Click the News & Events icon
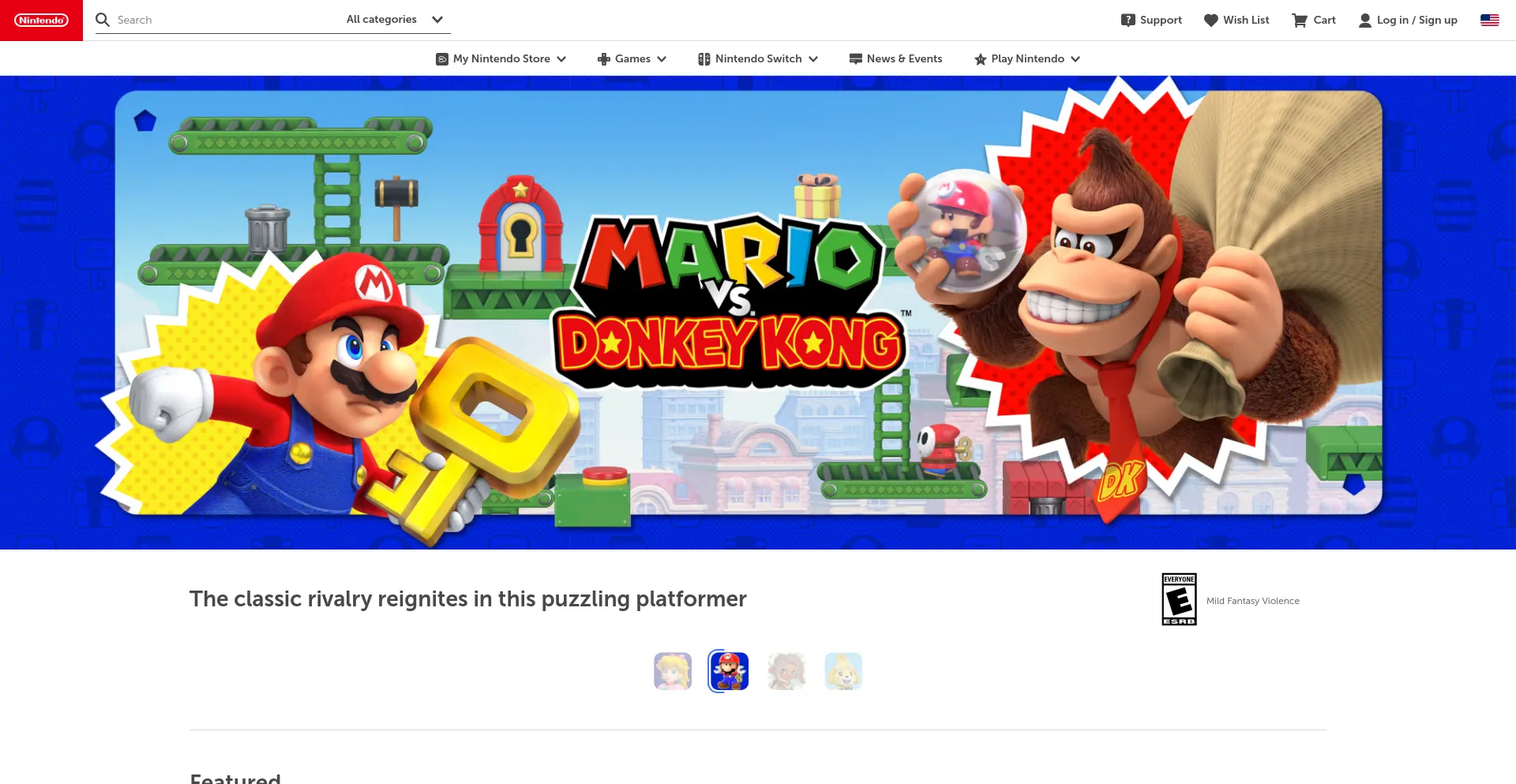The width and height of the screenshot is (1516, 784). [x=856, y=59]
